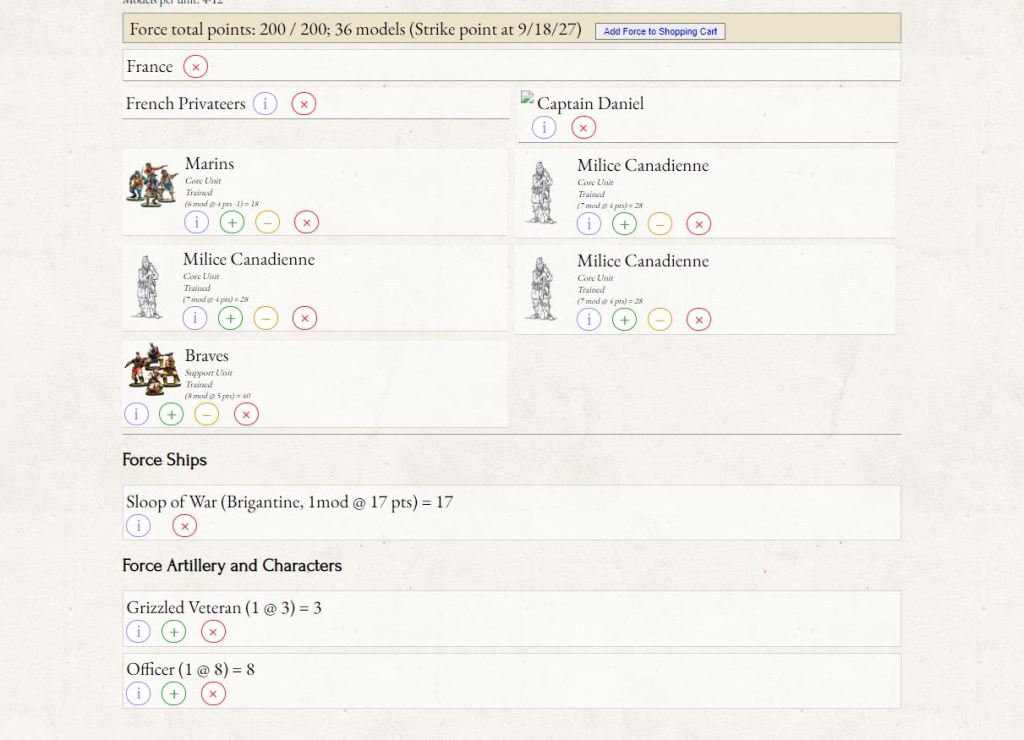The width and height of the screenshot is (1024, 740).
Task: Remove Sloop of War ship
Action: pos(184,526)
